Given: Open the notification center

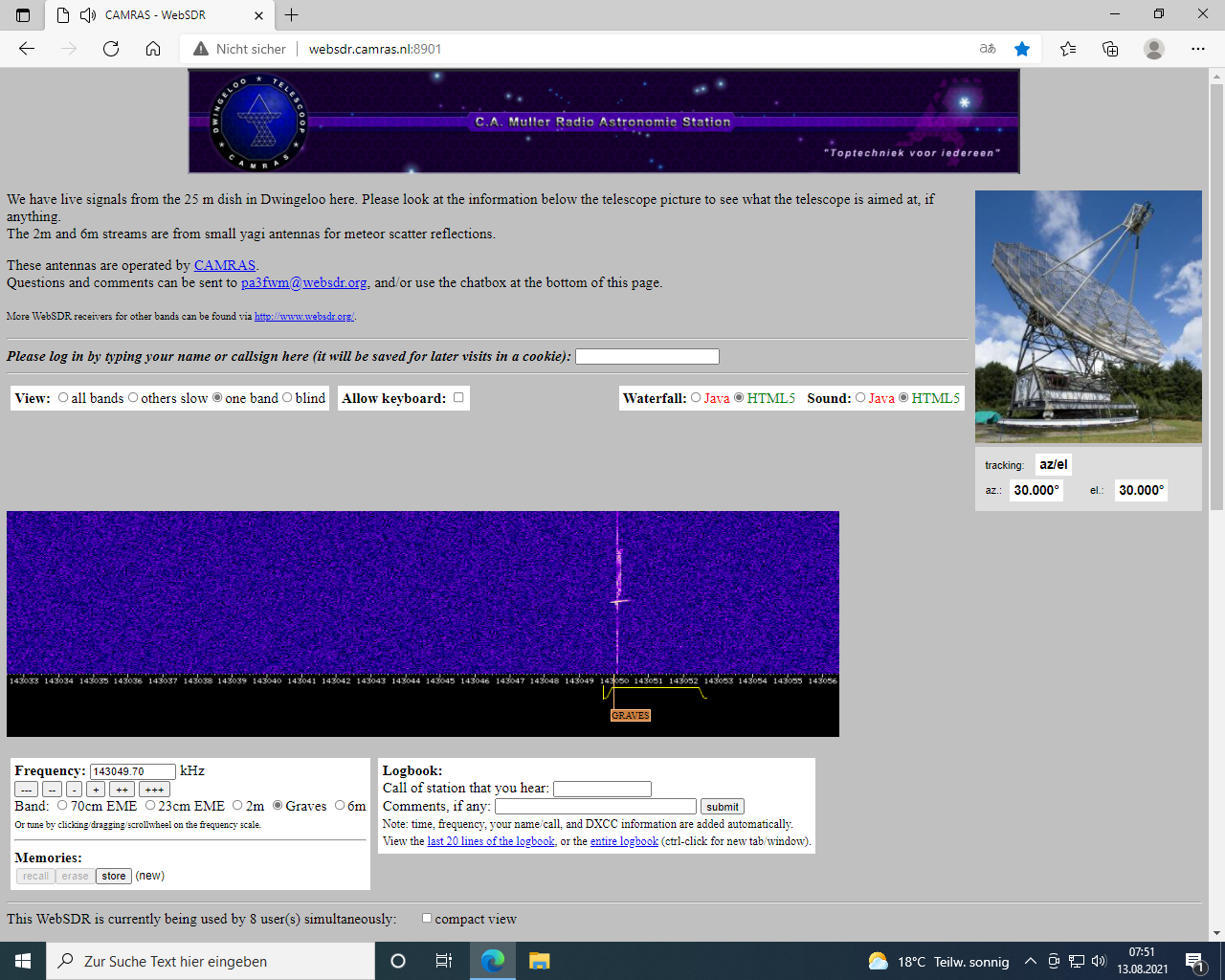Looking at the screenshot, I should click(x=1194, y=961).
